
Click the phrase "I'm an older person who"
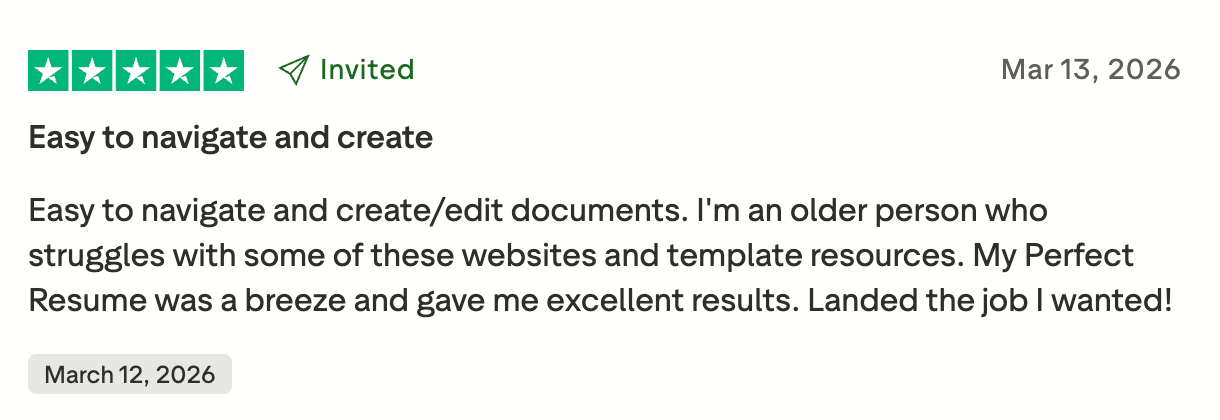871,212
